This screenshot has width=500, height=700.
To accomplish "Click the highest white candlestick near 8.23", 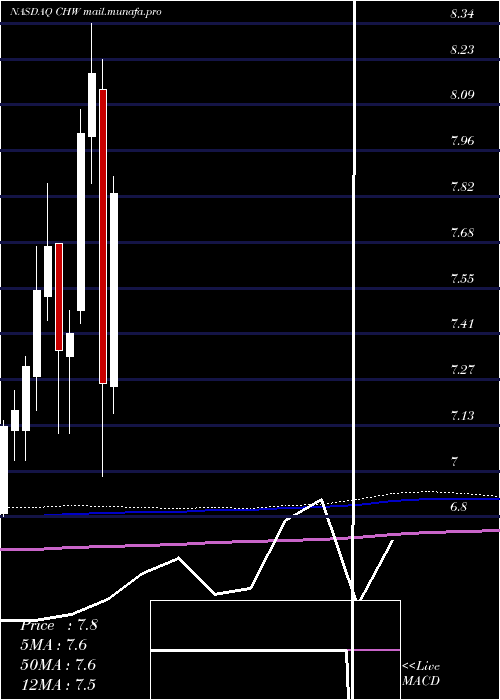I will [92, 105].
